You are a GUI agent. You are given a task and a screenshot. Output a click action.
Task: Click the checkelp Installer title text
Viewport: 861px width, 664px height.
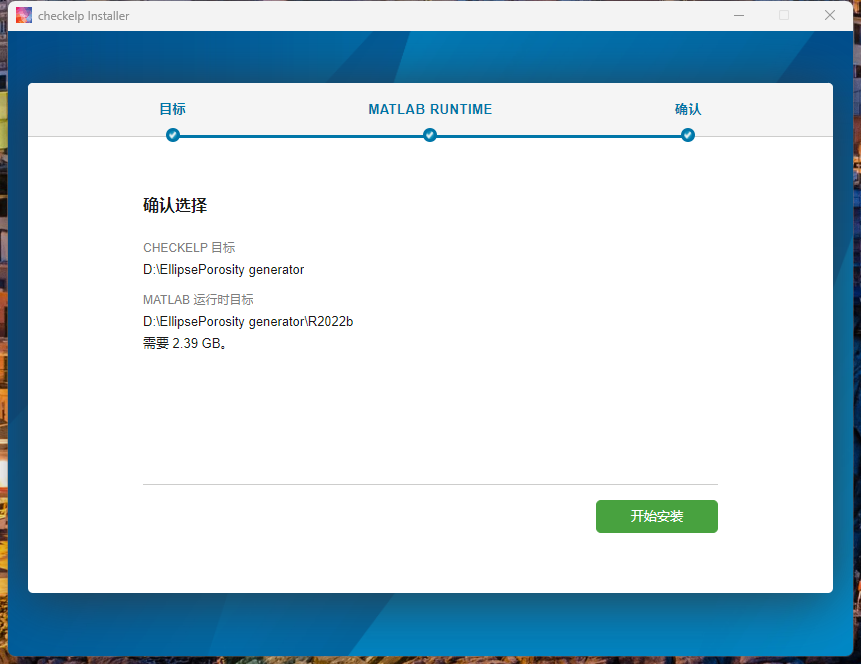click(83, 16)
